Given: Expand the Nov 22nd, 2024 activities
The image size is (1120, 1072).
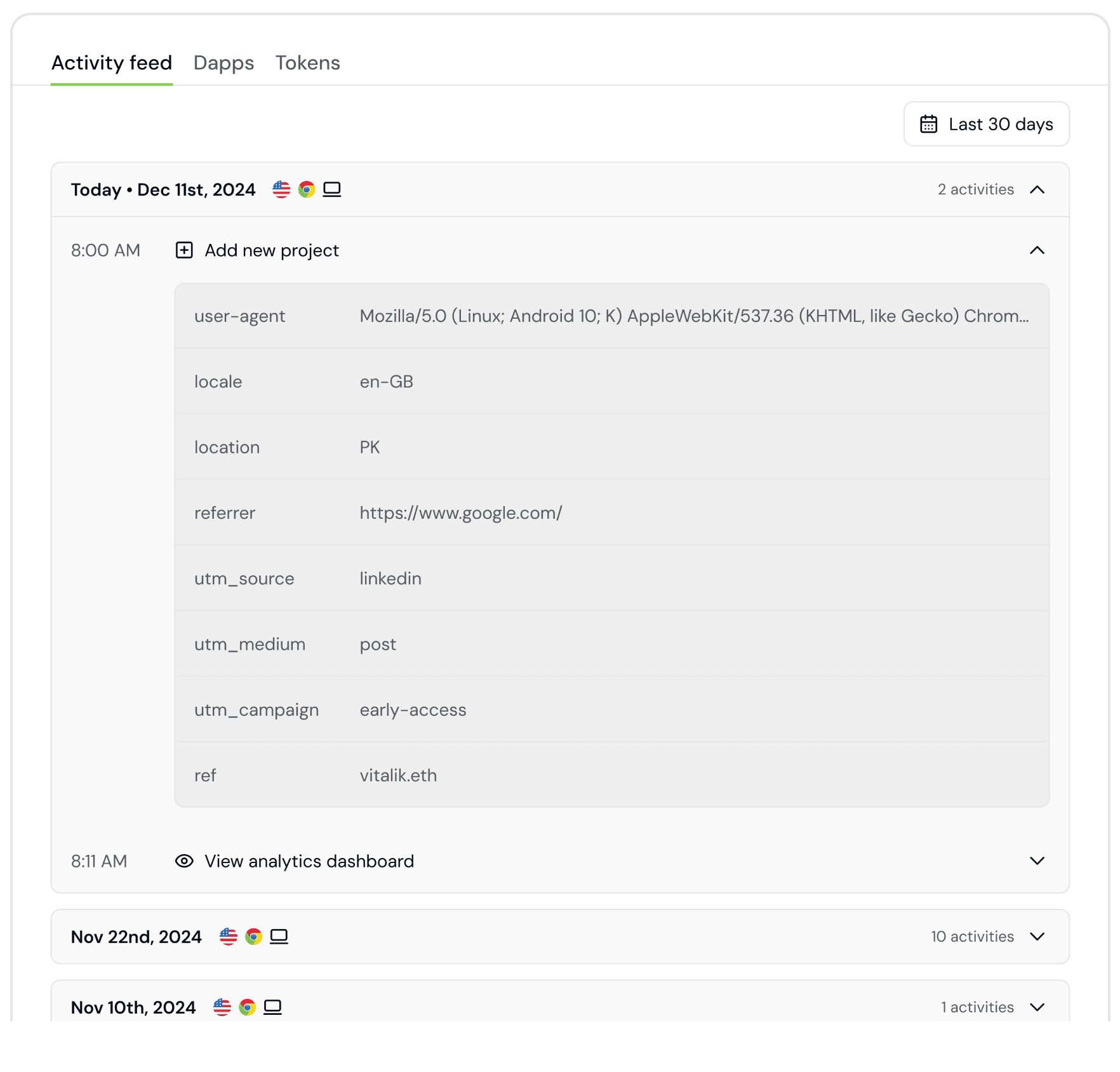Looking at the screenshot, I should 1037,937.
